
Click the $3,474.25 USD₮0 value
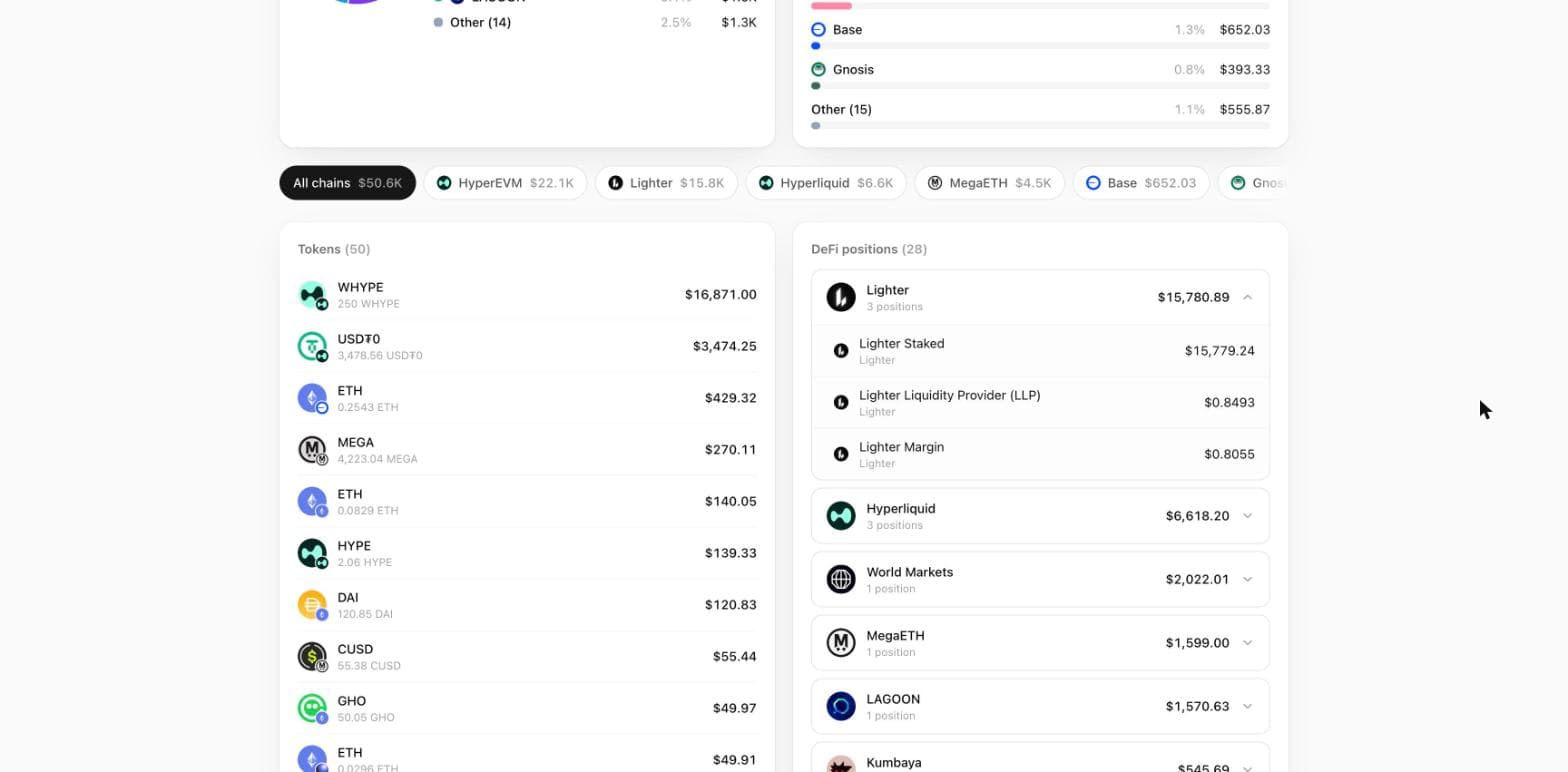[x=724, y=346]
